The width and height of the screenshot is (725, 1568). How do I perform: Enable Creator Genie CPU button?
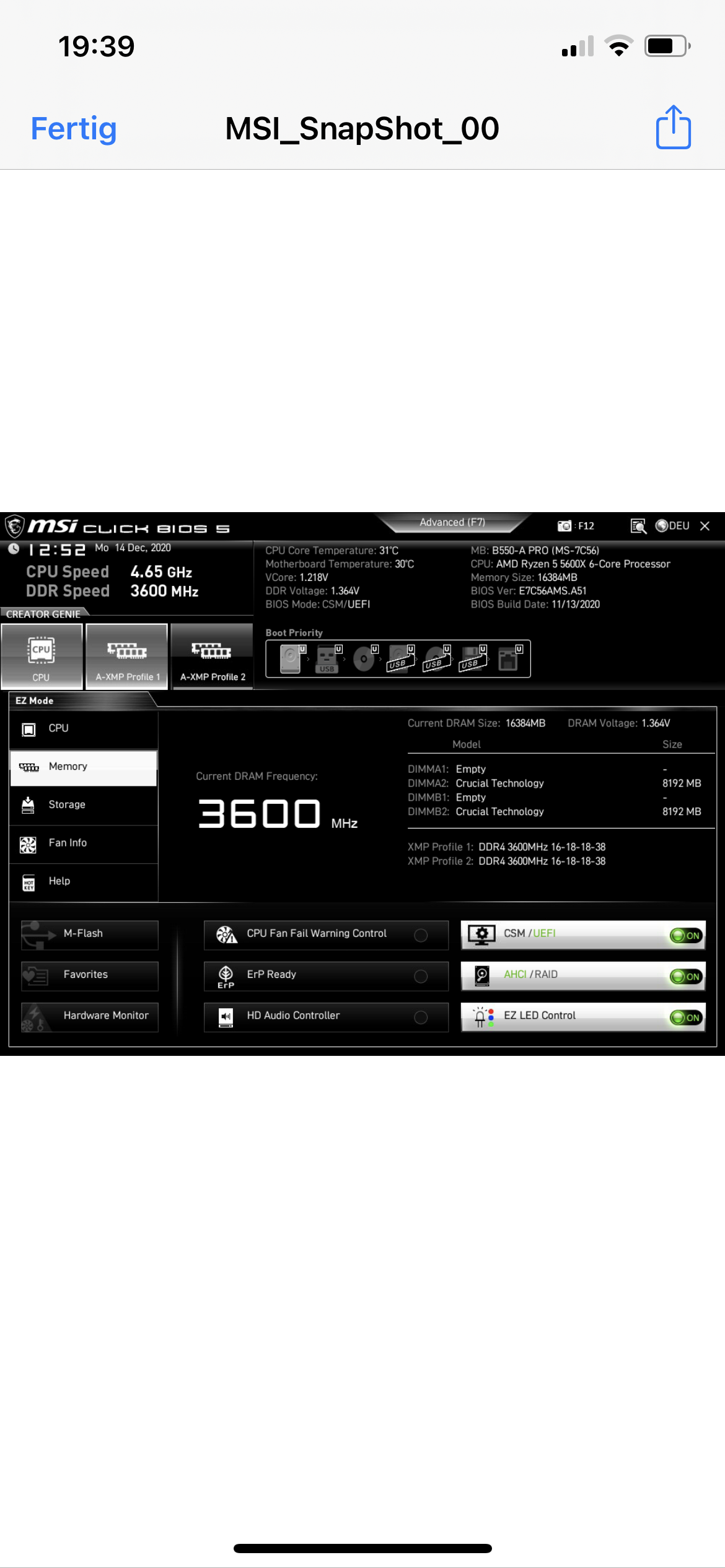coord(42,656)
